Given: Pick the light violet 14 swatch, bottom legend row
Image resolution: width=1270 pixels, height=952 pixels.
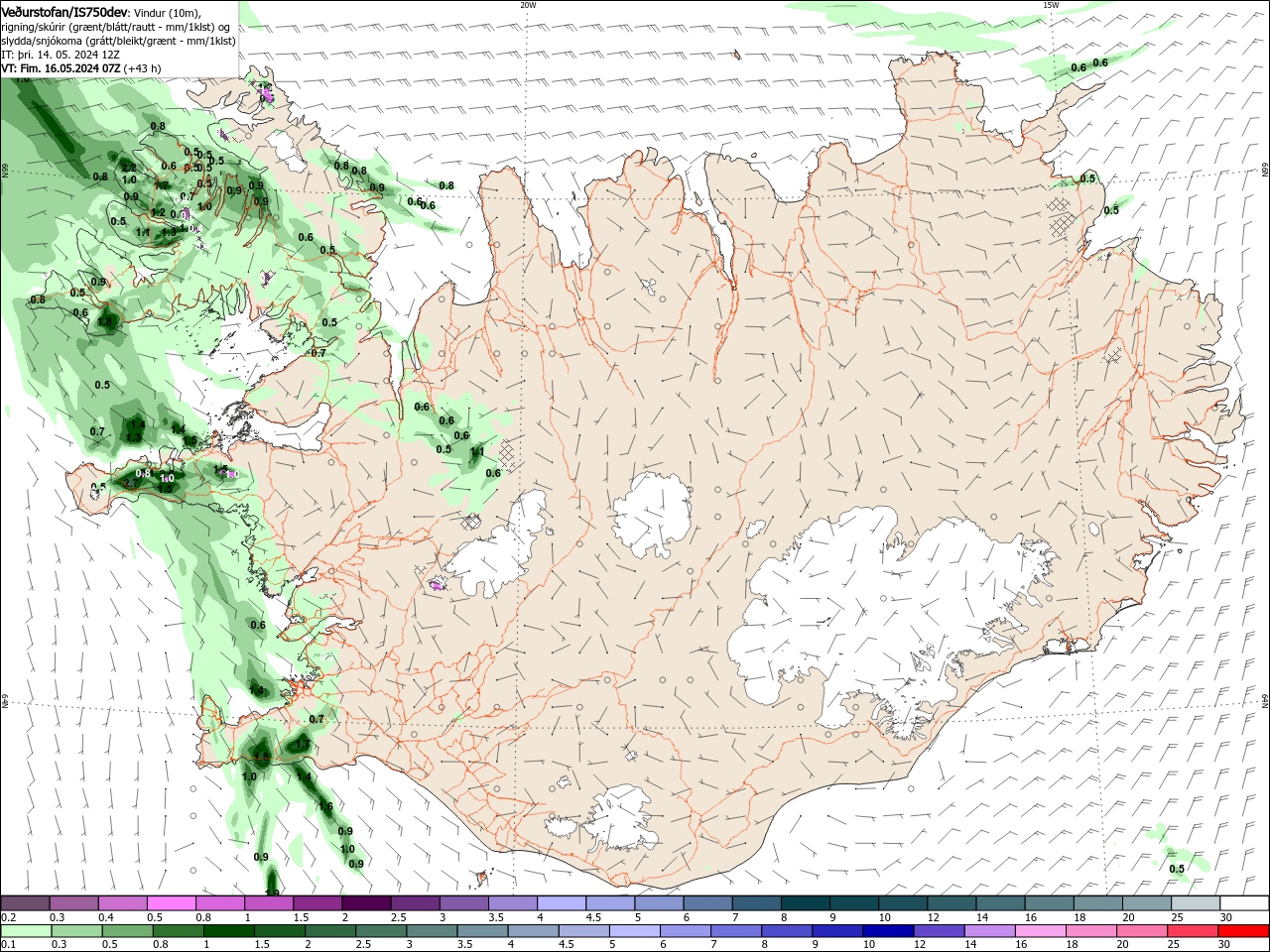Looking at the screenshot, I should [x=990, y=931].
